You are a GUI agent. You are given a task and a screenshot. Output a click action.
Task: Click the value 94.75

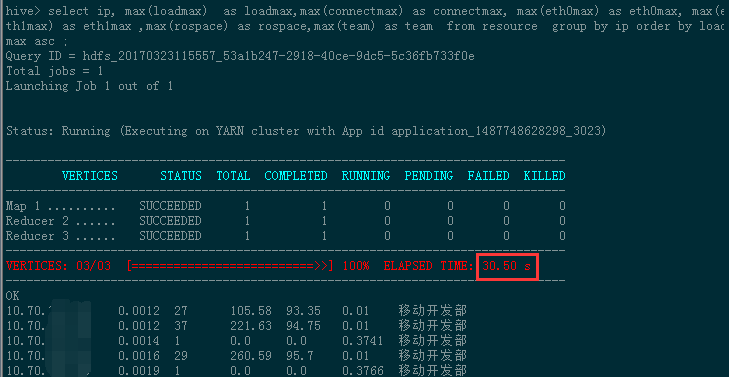pyautogui.click(x=303, y=325)
